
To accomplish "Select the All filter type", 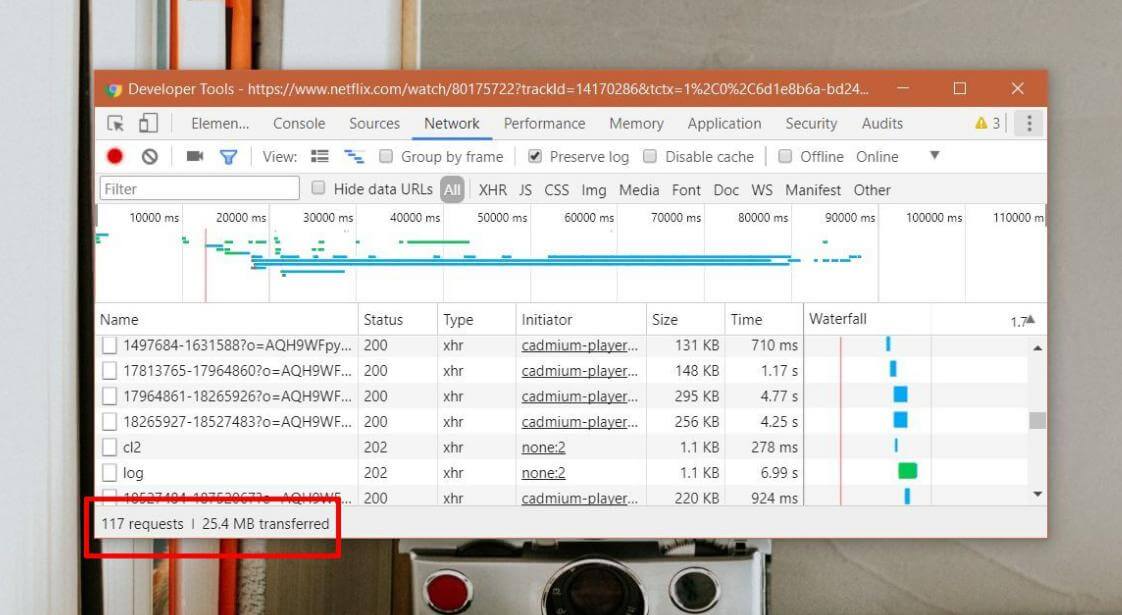I will pos(452,190).
